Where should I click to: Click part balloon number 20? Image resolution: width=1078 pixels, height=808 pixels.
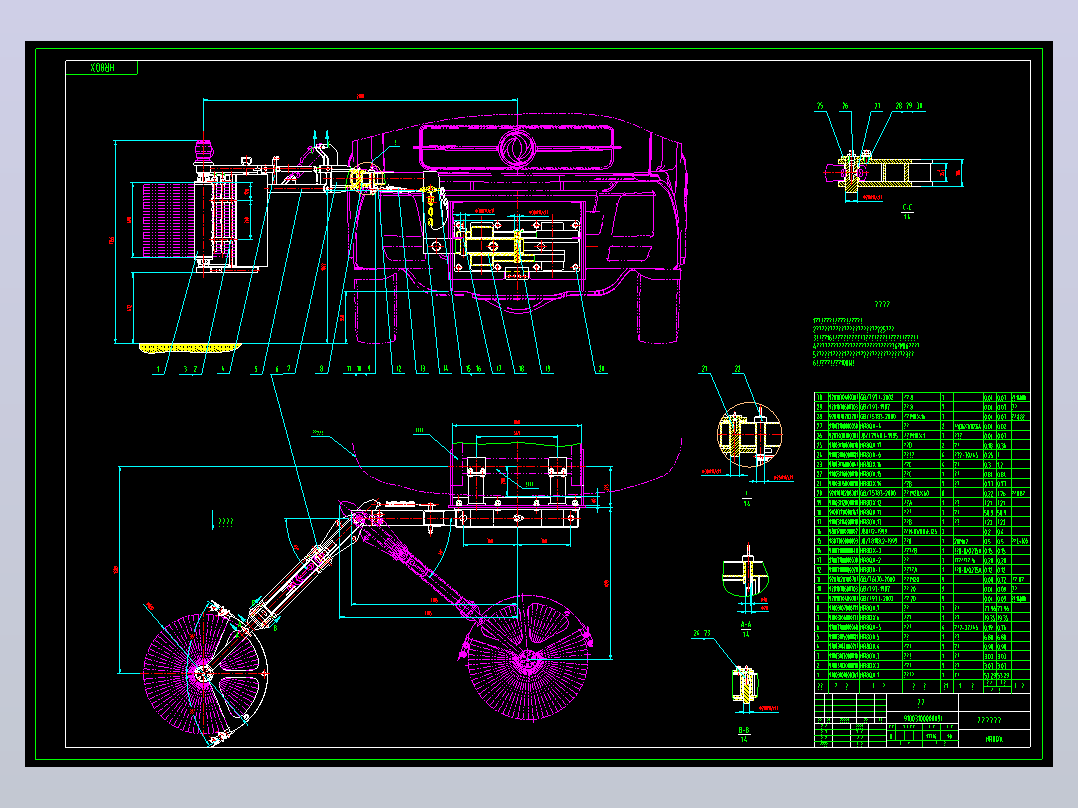tap(602, 370)
